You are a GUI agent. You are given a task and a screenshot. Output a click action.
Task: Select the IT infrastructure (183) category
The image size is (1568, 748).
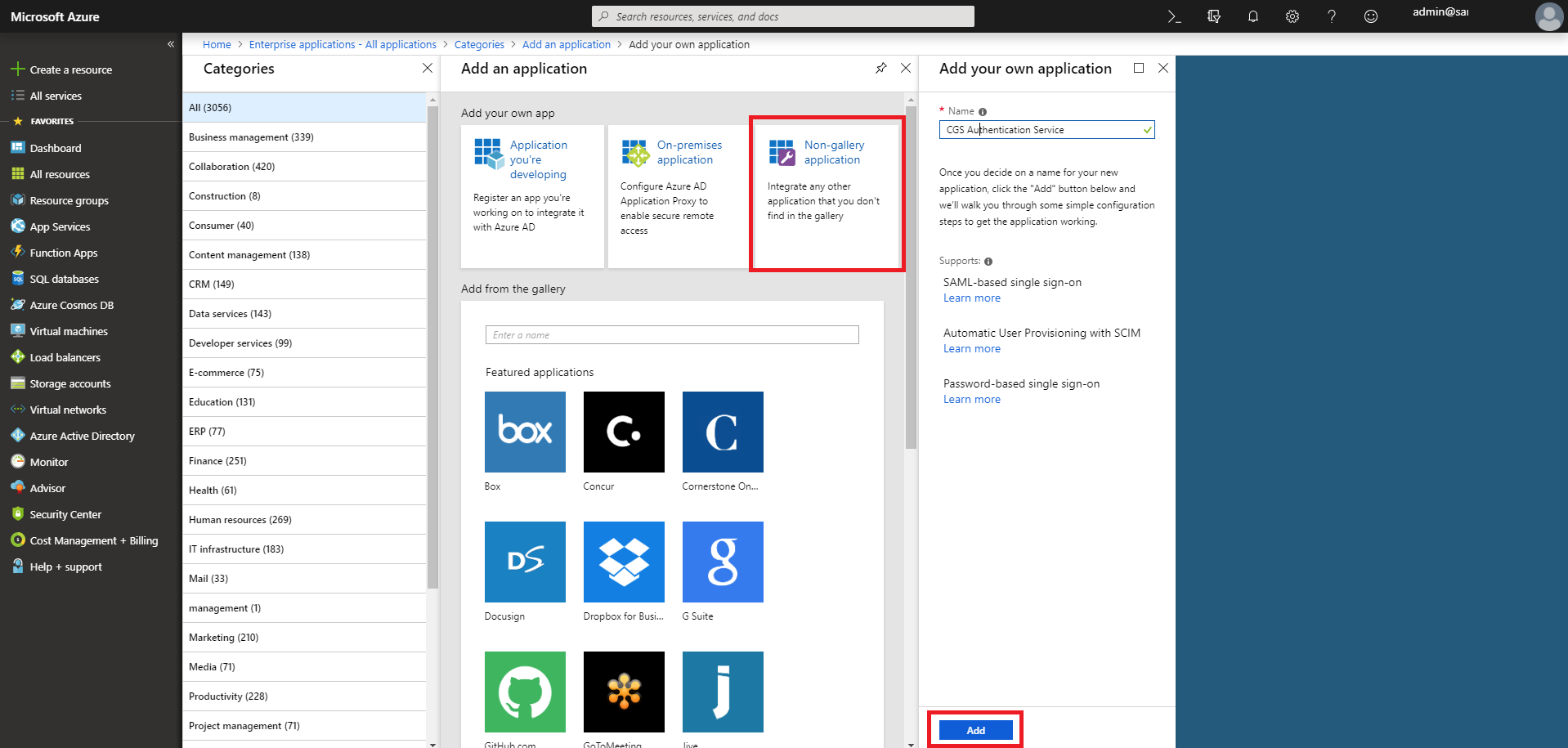304,549
